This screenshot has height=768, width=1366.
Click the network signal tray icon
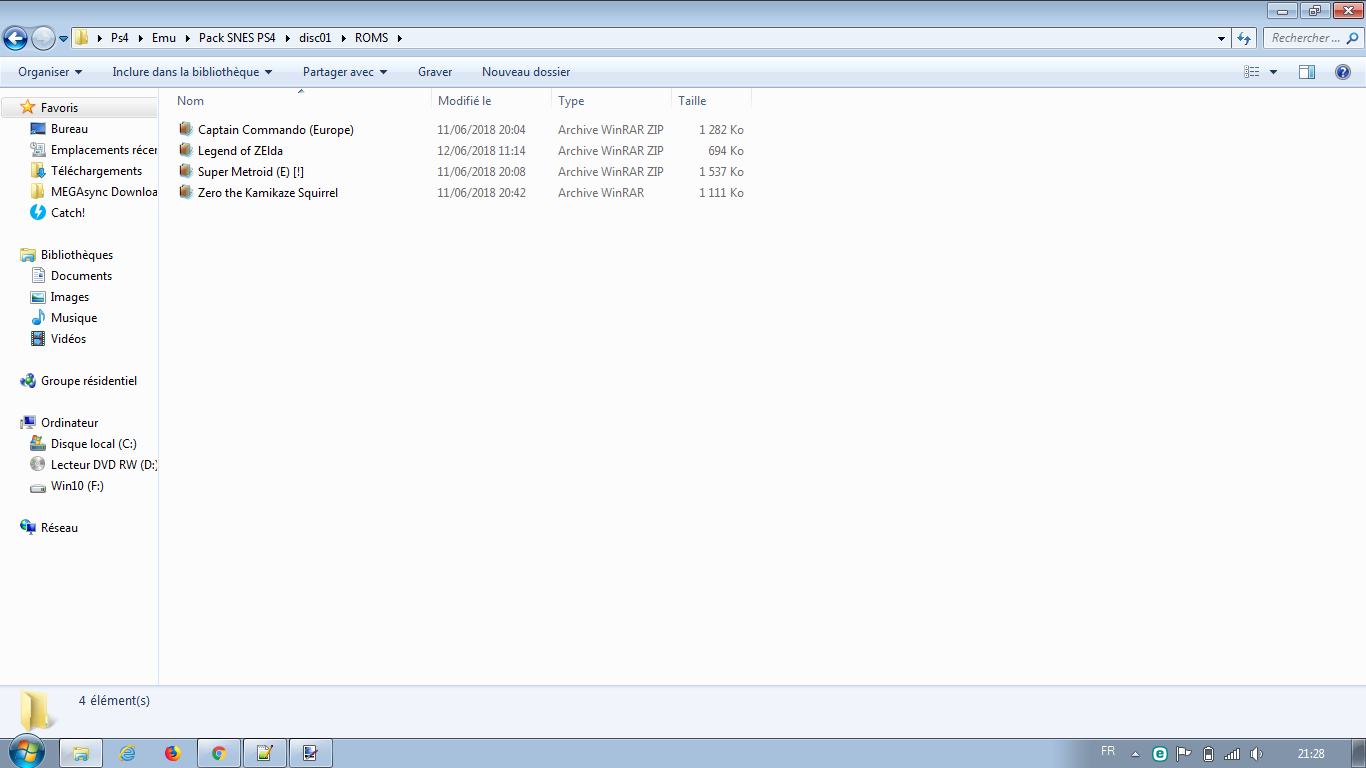coord(1232,754)
